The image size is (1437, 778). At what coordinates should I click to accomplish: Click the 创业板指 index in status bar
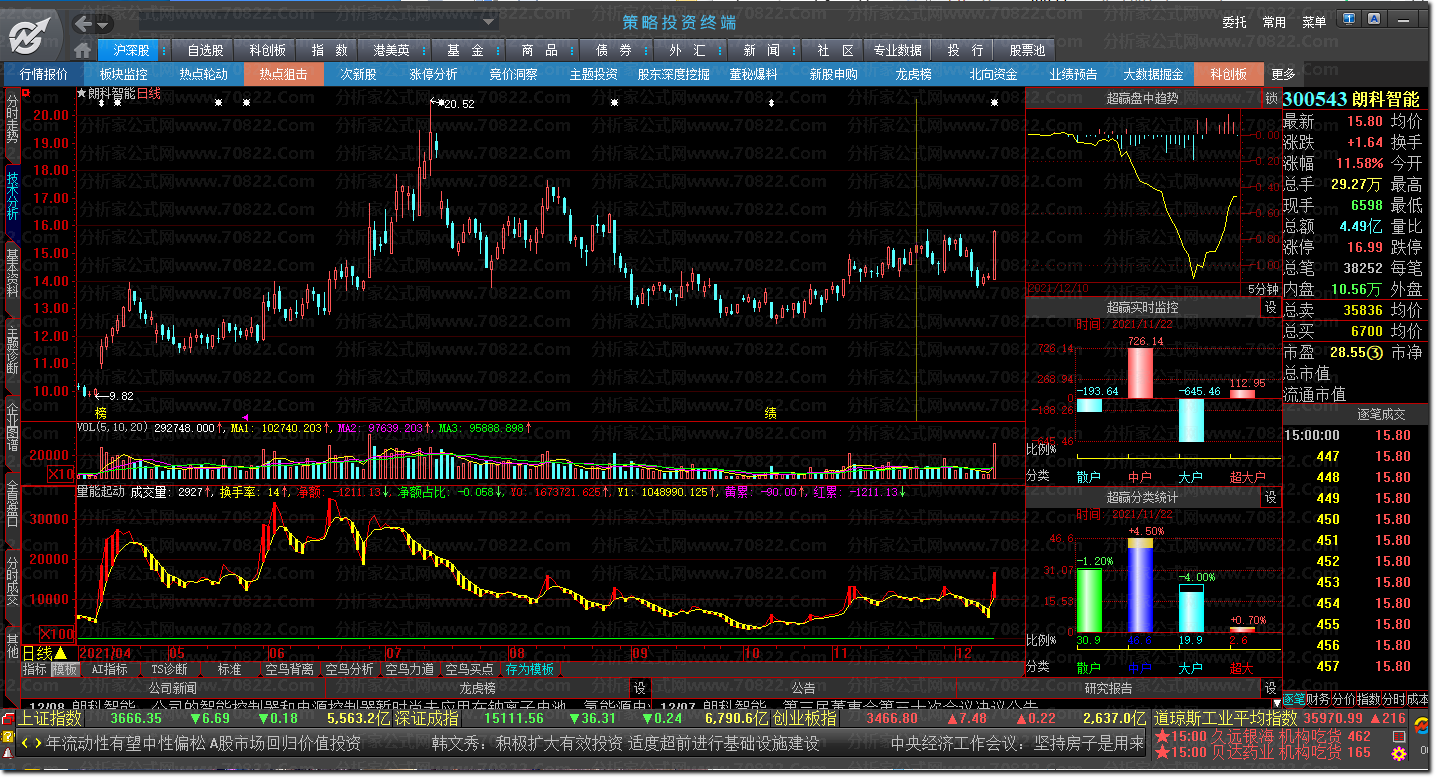(804, 718)
